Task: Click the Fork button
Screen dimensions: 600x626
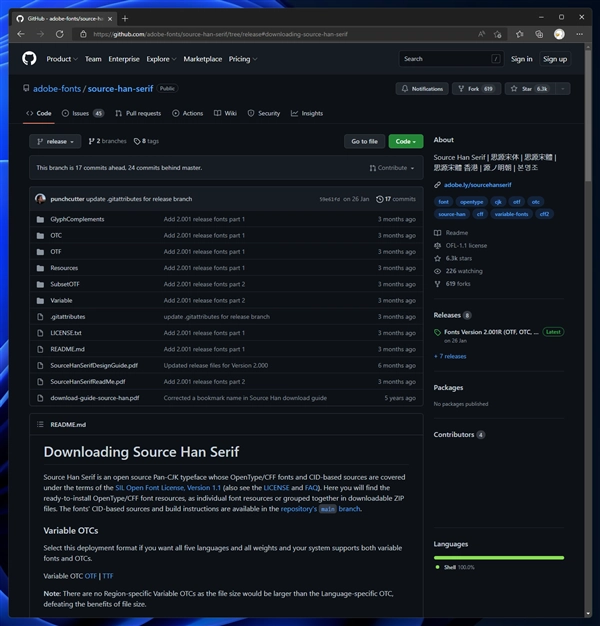Action: coord(476,89)
